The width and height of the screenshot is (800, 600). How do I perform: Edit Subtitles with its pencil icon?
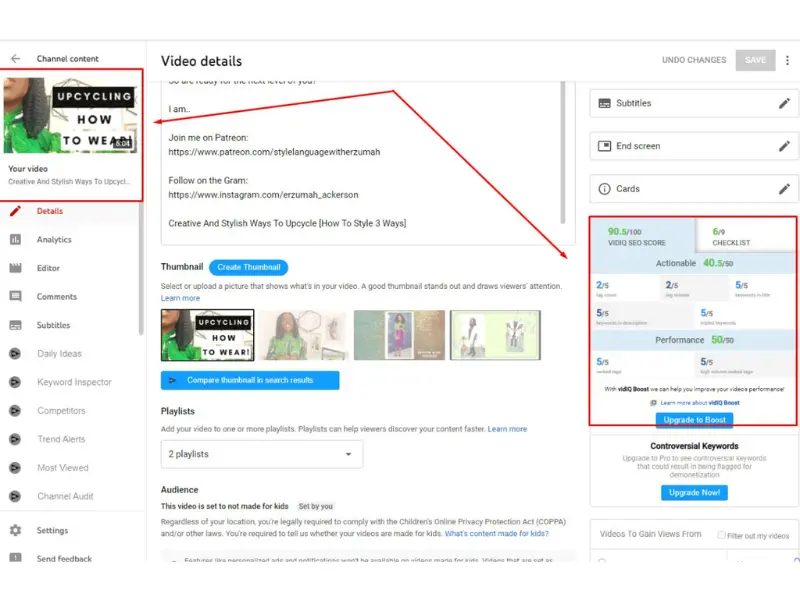[x=784, y=104]
